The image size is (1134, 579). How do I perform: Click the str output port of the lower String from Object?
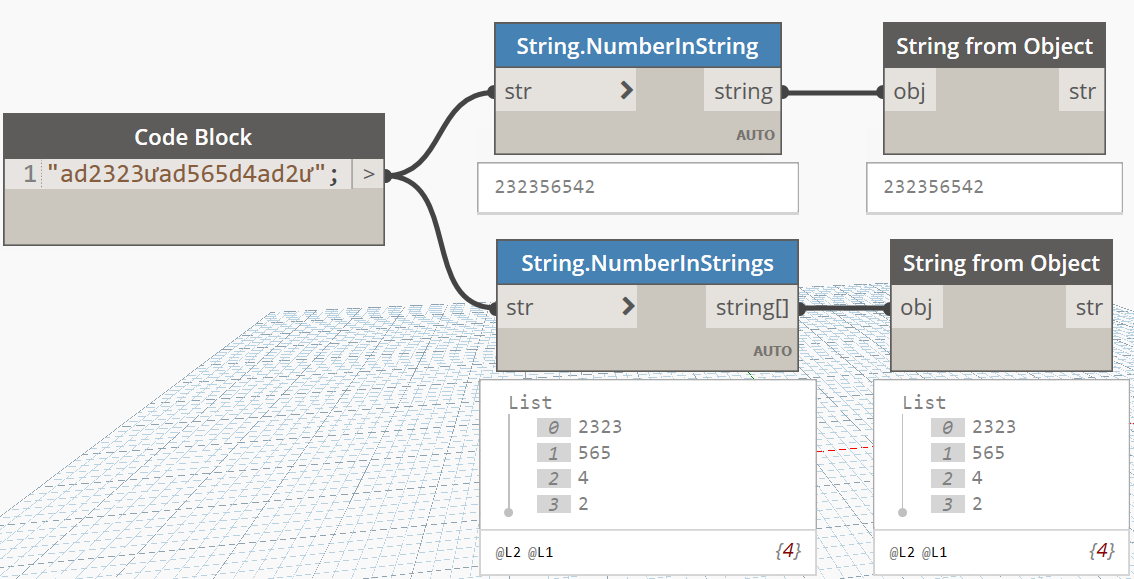point(1088,308)
